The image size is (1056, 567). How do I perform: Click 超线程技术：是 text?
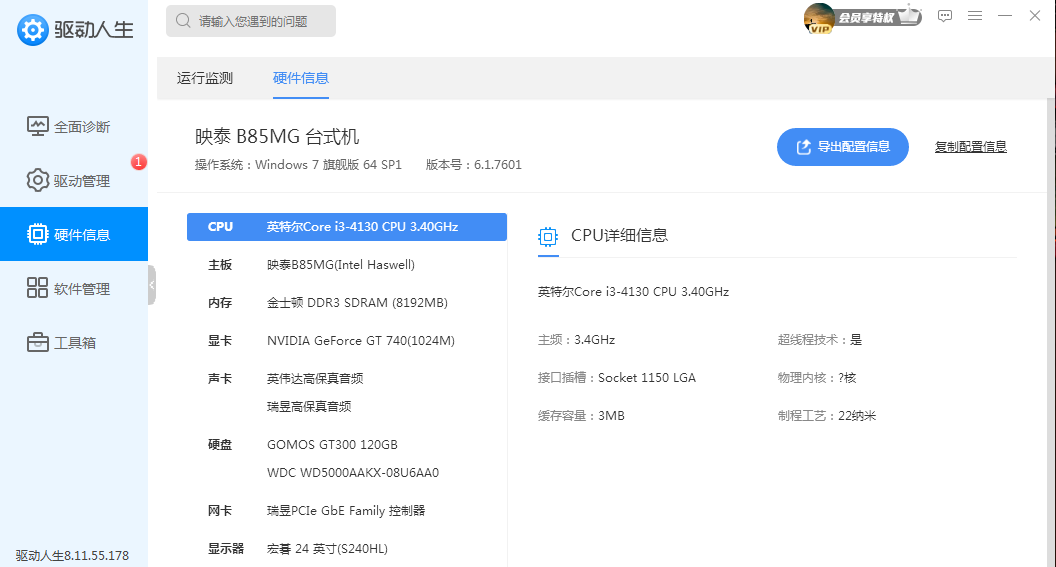pyautogui.click(x=820, y=339)
